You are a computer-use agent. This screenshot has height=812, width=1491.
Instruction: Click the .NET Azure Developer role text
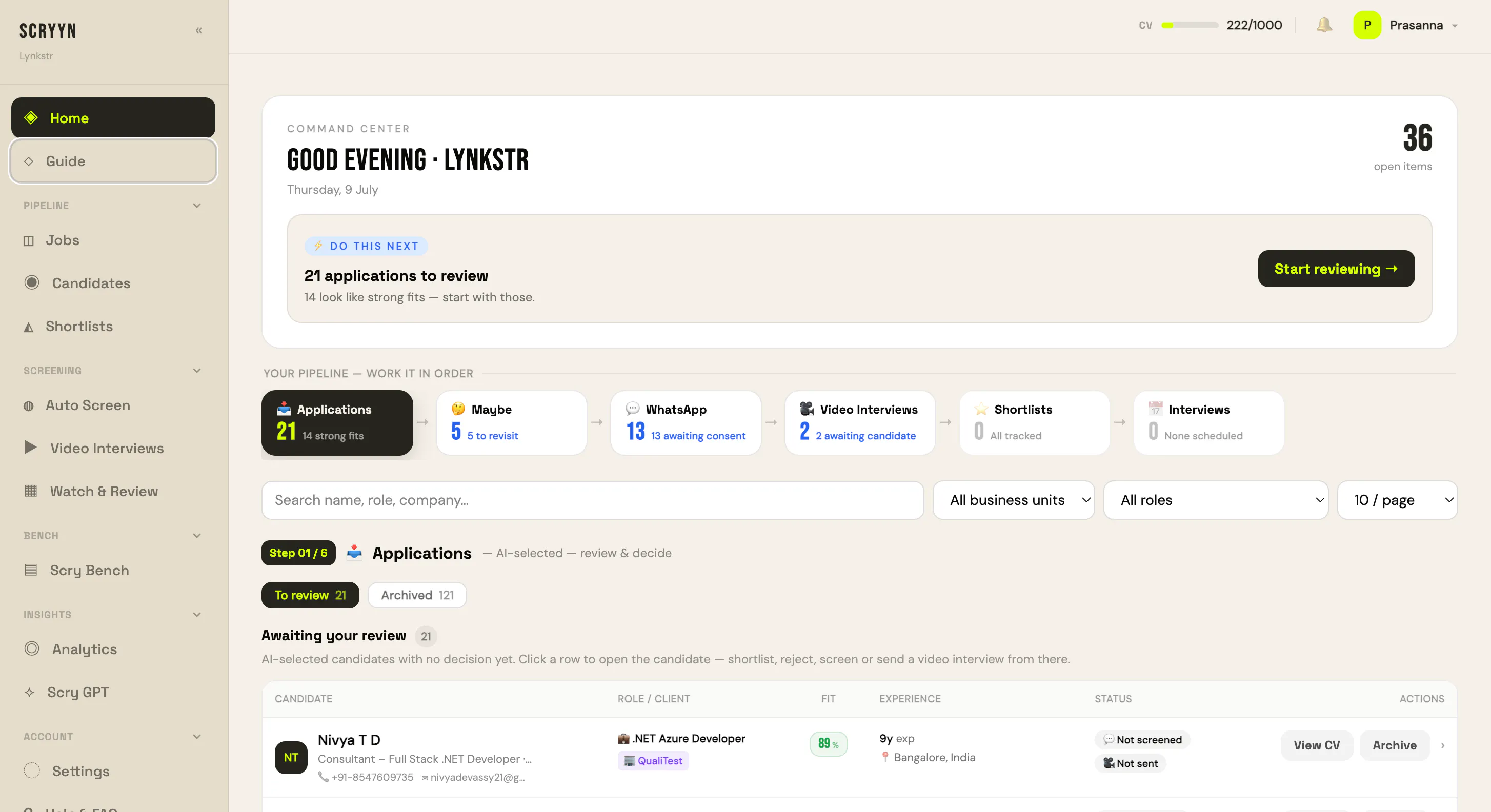tap(688, 739)
